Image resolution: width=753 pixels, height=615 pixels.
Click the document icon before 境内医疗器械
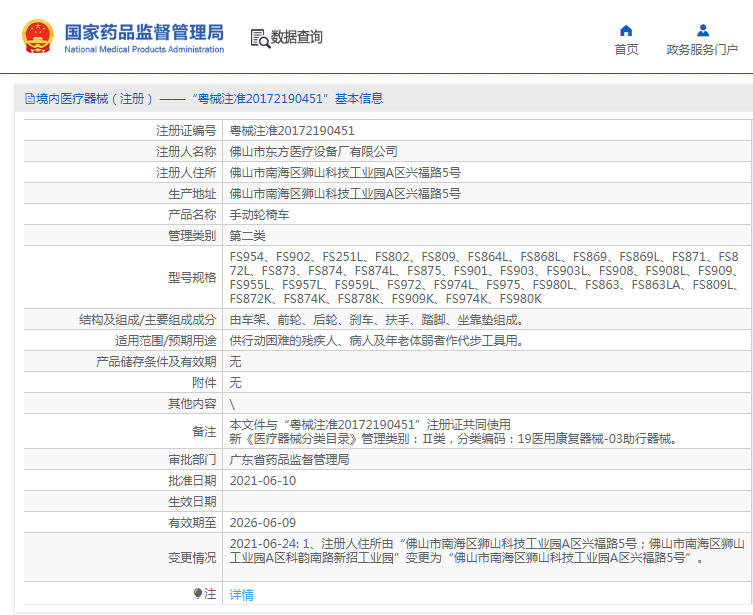30,99
